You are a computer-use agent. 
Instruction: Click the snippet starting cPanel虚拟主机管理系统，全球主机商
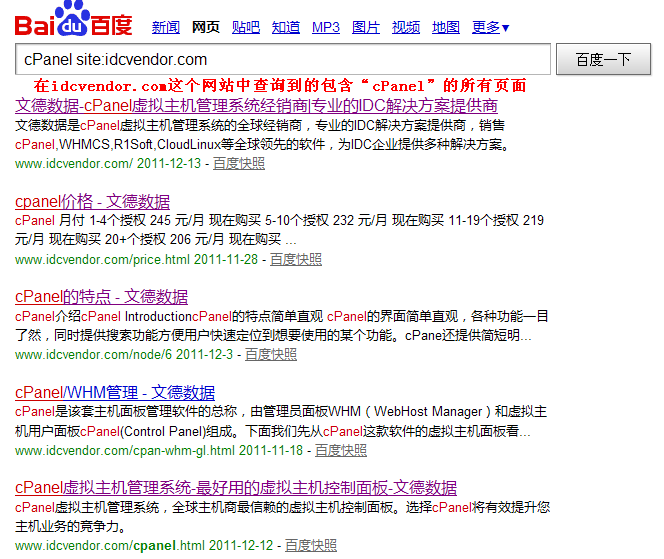(x=282, y=517)
